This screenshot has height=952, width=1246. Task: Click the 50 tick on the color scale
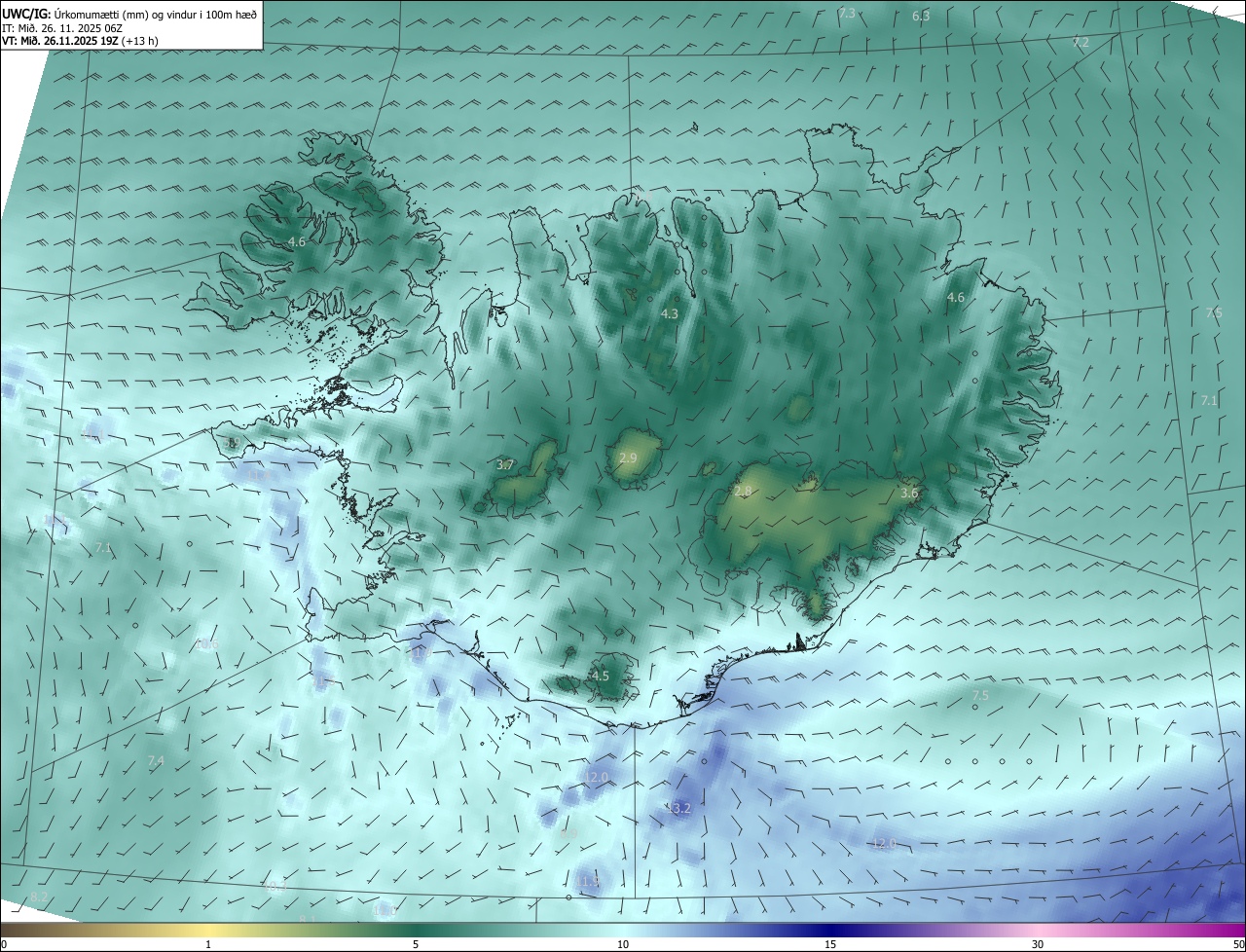point(1238,944)
